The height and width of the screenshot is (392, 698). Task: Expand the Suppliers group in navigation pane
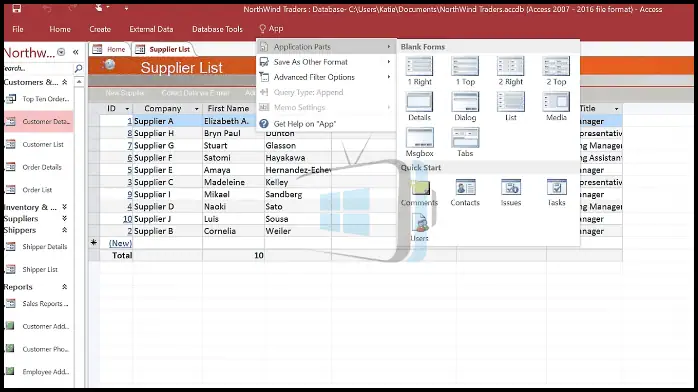coord(65,218)
